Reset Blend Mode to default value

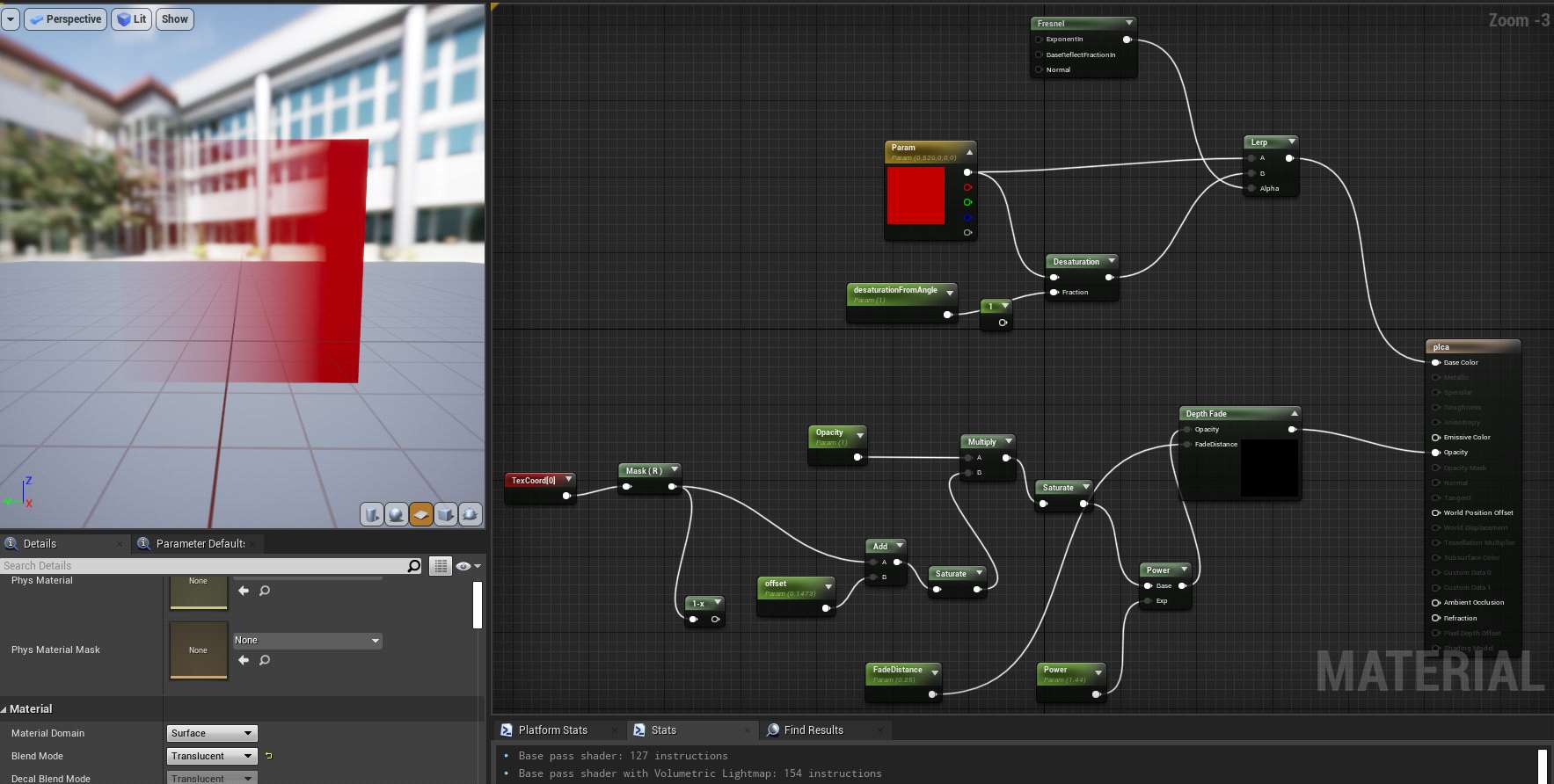(268, 756)
